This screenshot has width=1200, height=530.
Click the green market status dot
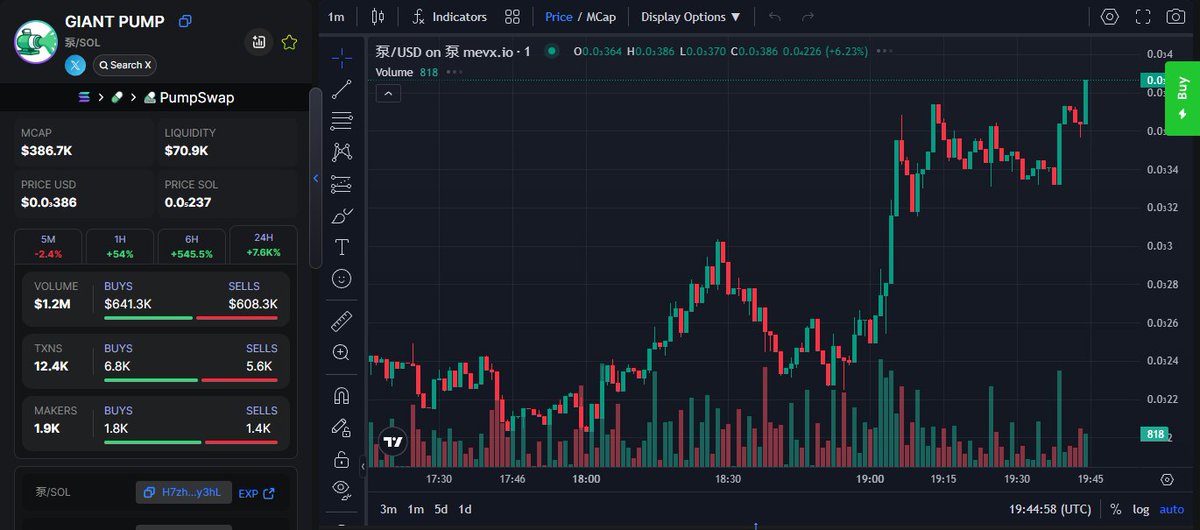(552, 51)
